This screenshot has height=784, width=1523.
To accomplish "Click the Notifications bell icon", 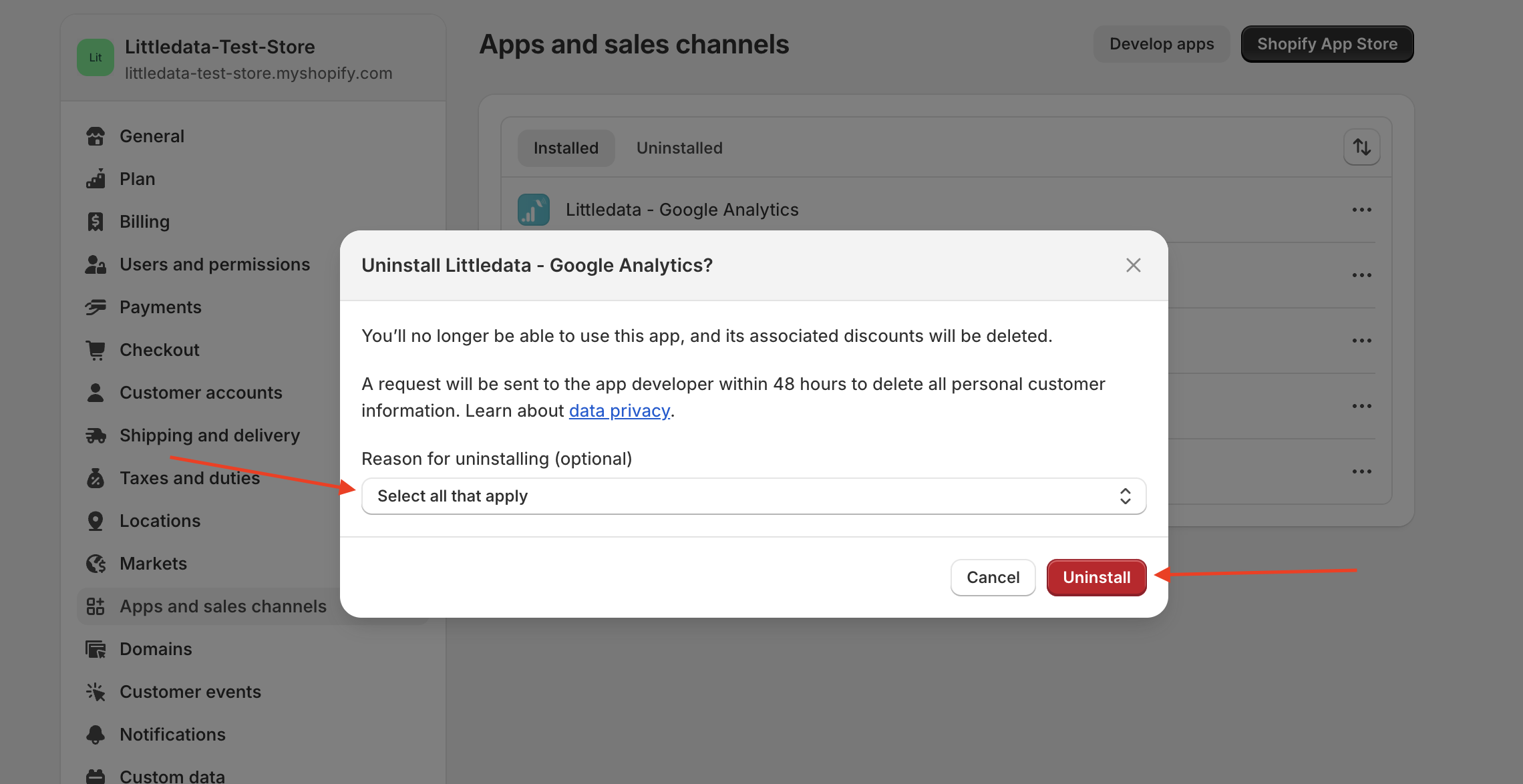I will click(x=96, y=735).
